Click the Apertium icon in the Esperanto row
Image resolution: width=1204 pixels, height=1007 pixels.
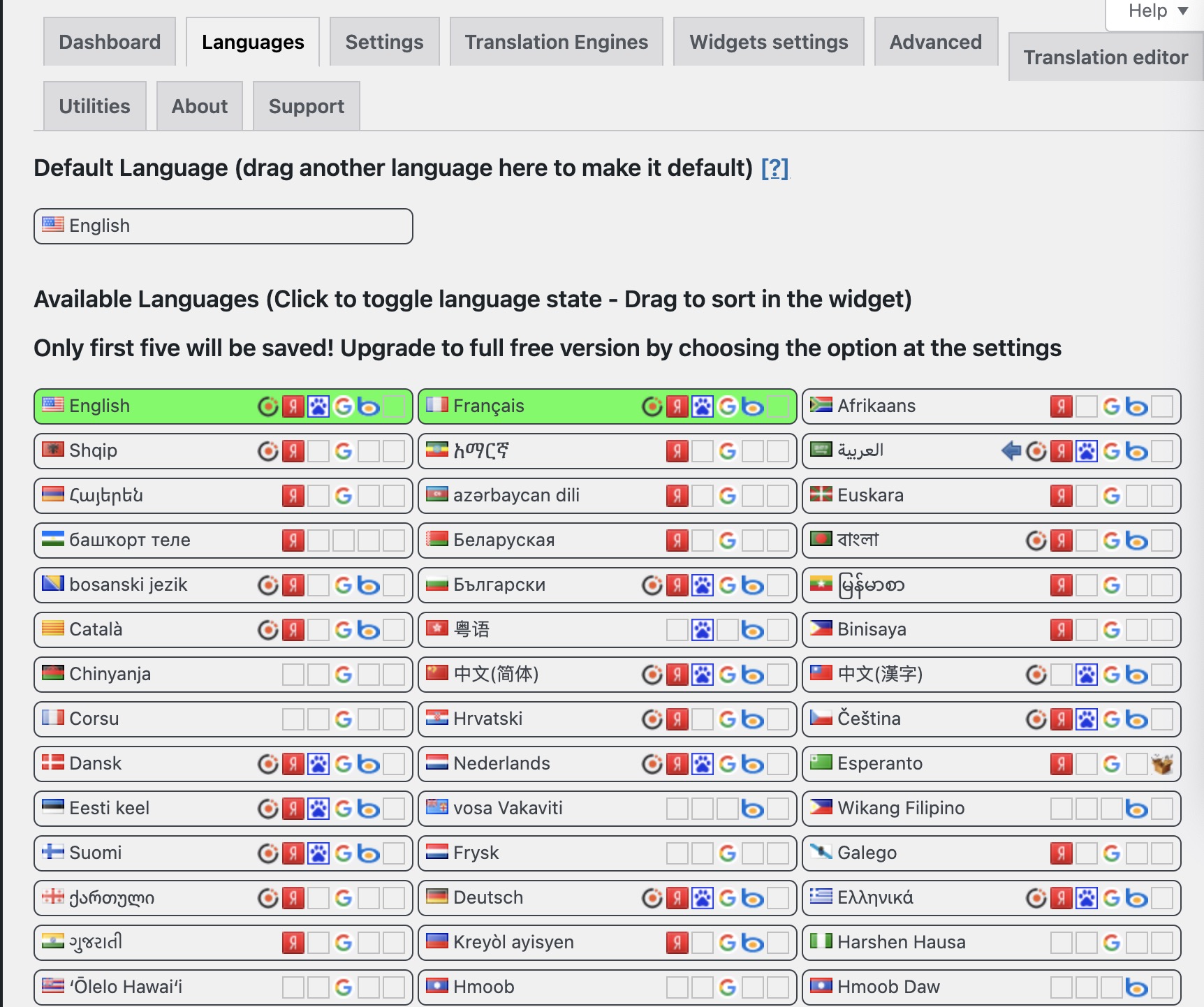(x=1162, y=764)
